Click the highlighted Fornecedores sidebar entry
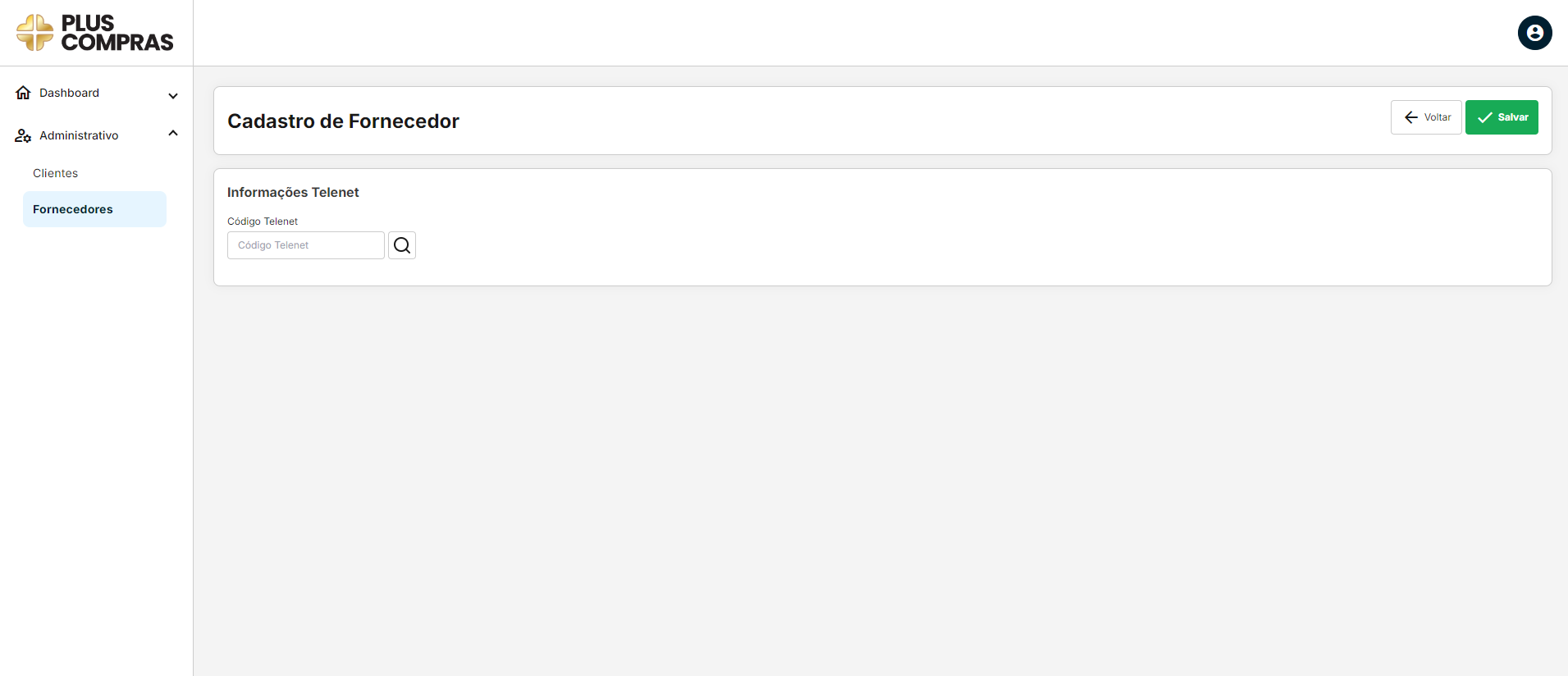Viewport: 1568px width, 676px height. coord(94,209)
